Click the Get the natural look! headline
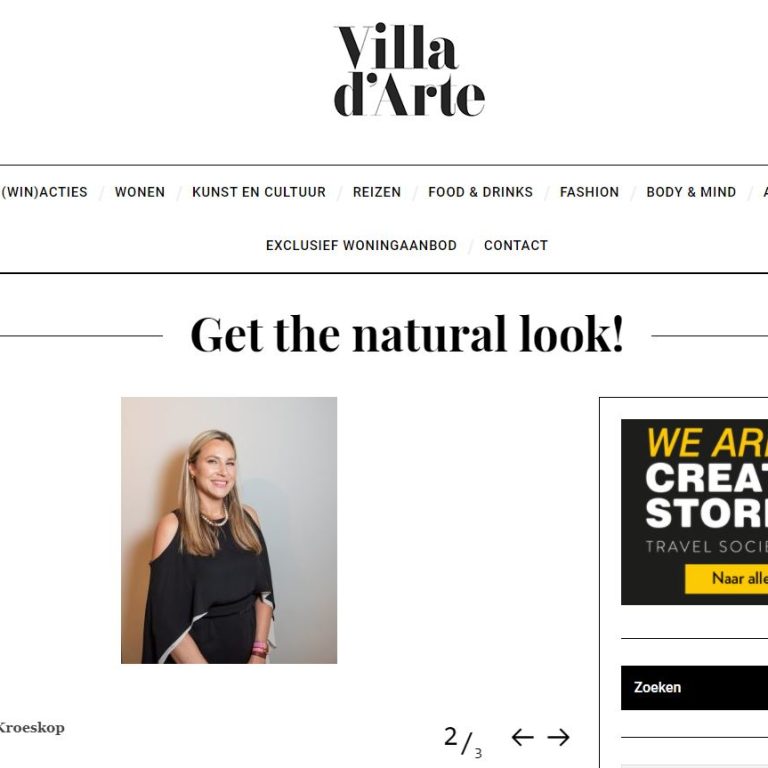This screenshot has height=768, width=768. click(x=407, y=335)
